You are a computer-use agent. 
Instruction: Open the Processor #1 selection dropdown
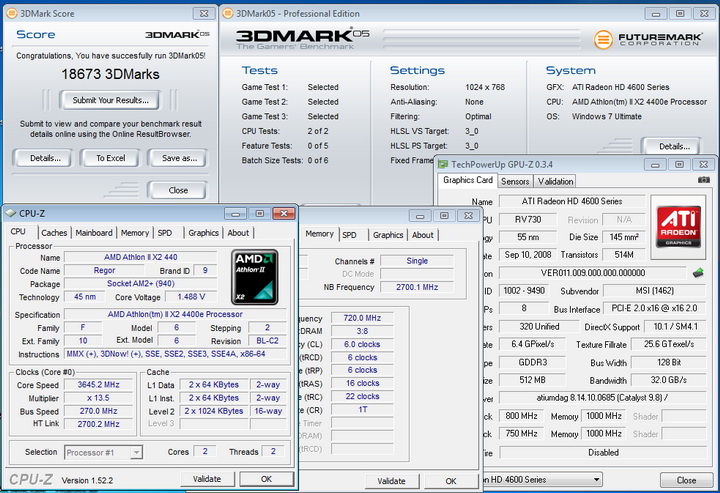tap(103, 452)
